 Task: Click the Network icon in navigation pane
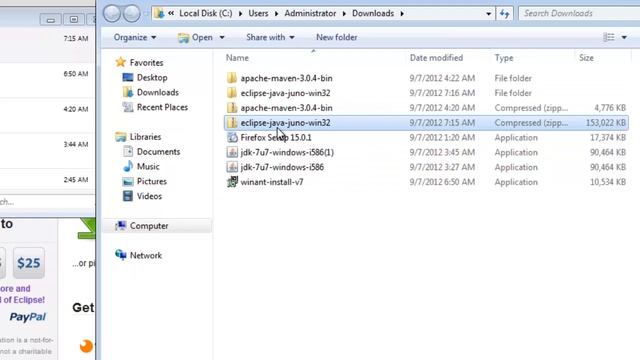(120, 255)
